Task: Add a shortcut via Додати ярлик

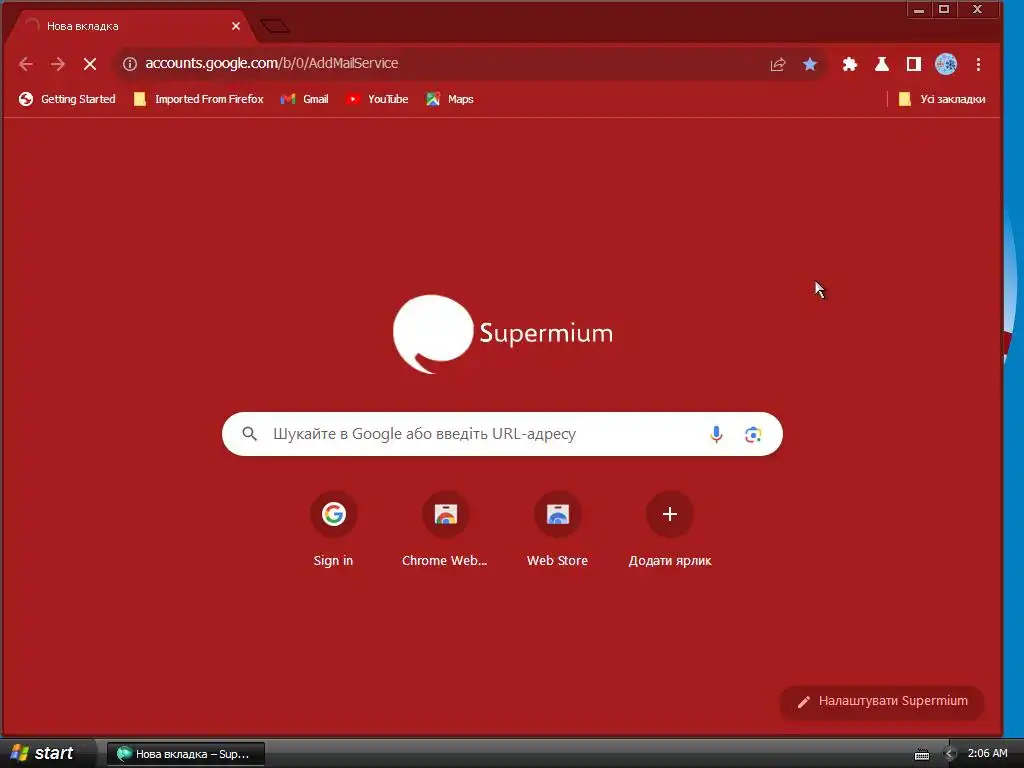Action: pos(669,529)
